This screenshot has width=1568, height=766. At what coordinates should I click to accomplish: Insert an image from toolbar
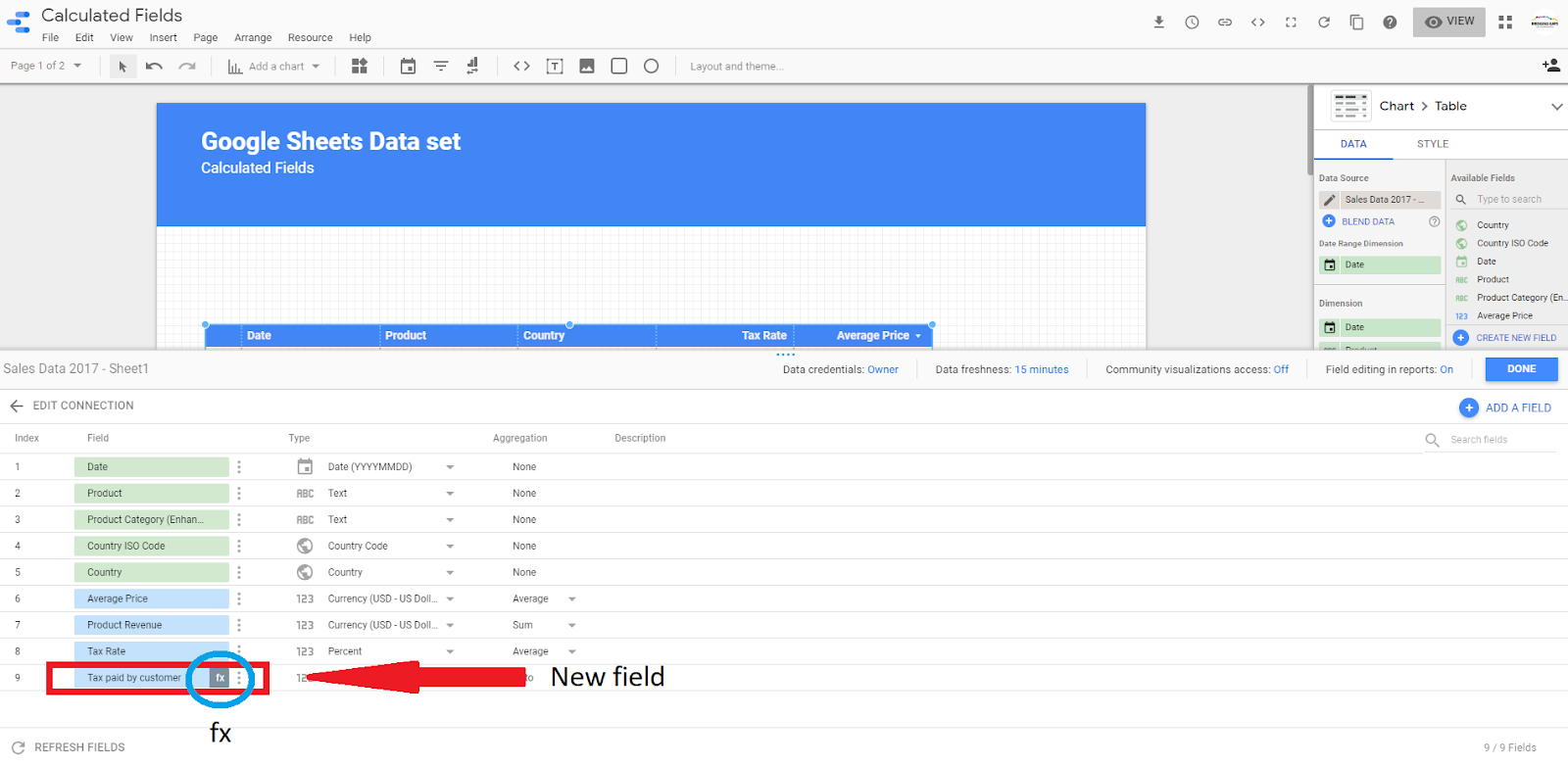click(x=587, y=66)
